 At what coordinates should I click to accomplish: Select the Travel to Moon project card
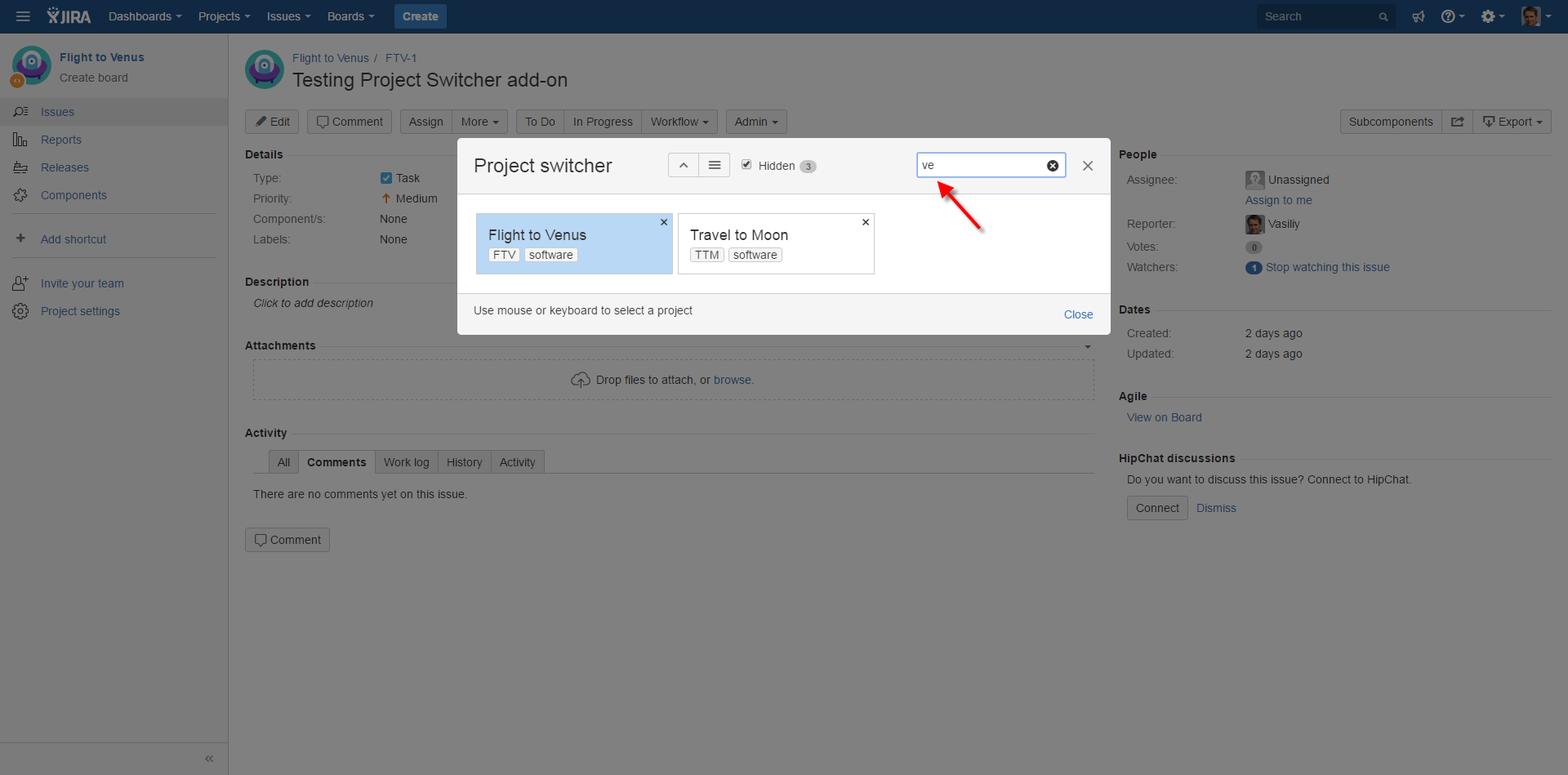tap(776, 244)
